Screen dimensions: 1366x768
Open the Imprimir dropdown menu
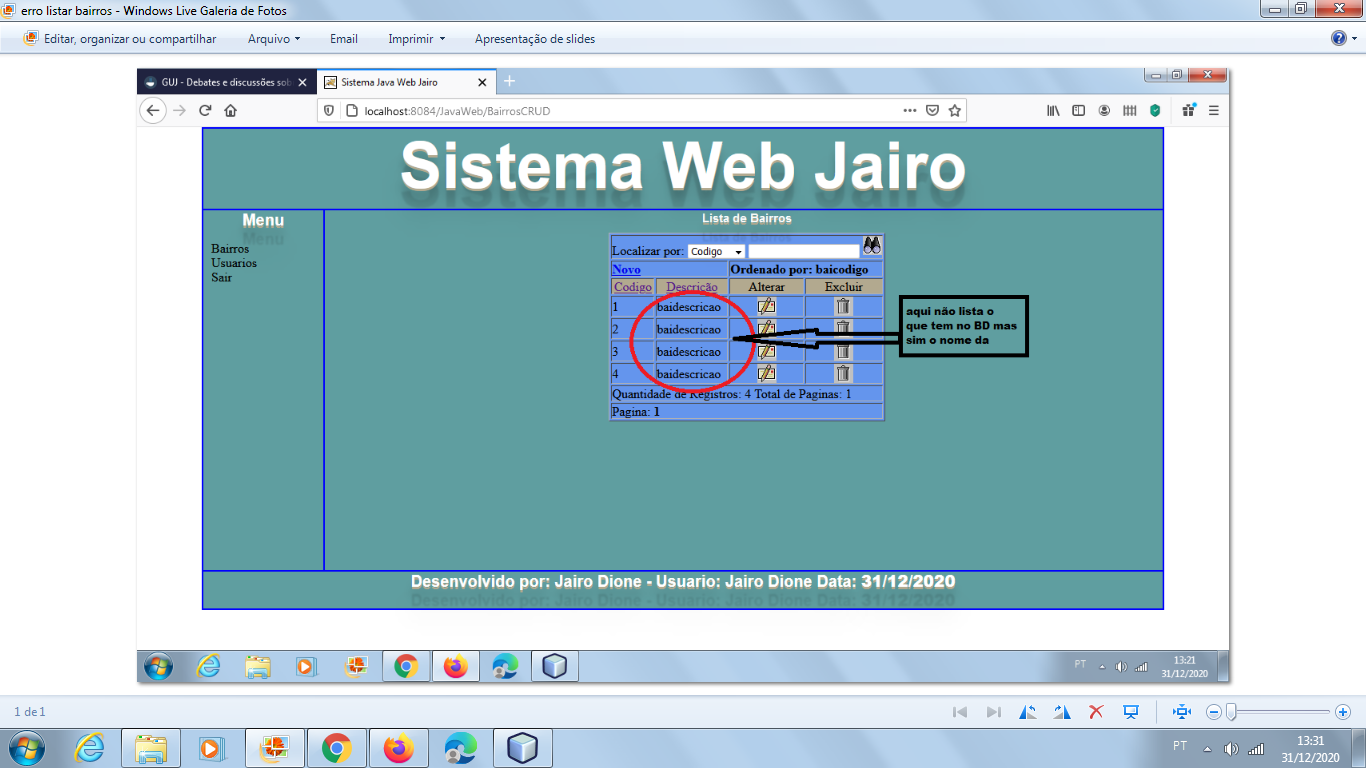(x=417, y=39)
